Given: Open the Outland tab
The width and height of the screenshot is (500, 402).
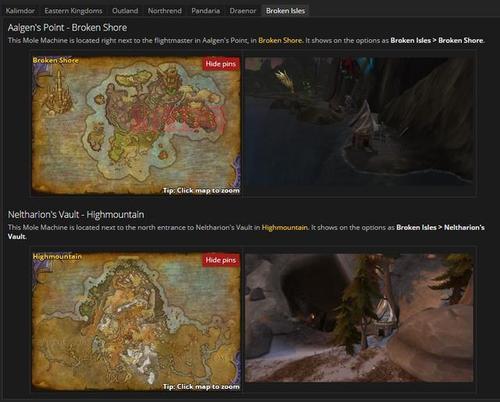Looking at the screenshot, I should (125, 11).
